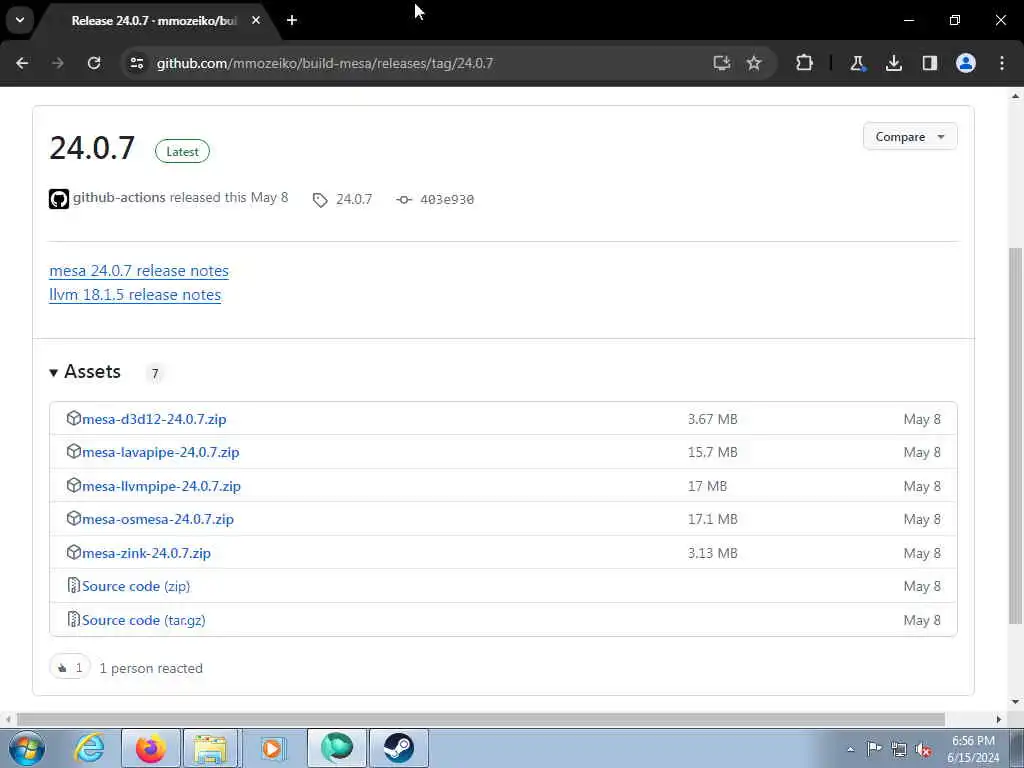Toggle the browser side panel icon
Image resolution: width=1024 pixels, height=768 pixels.
929,63
